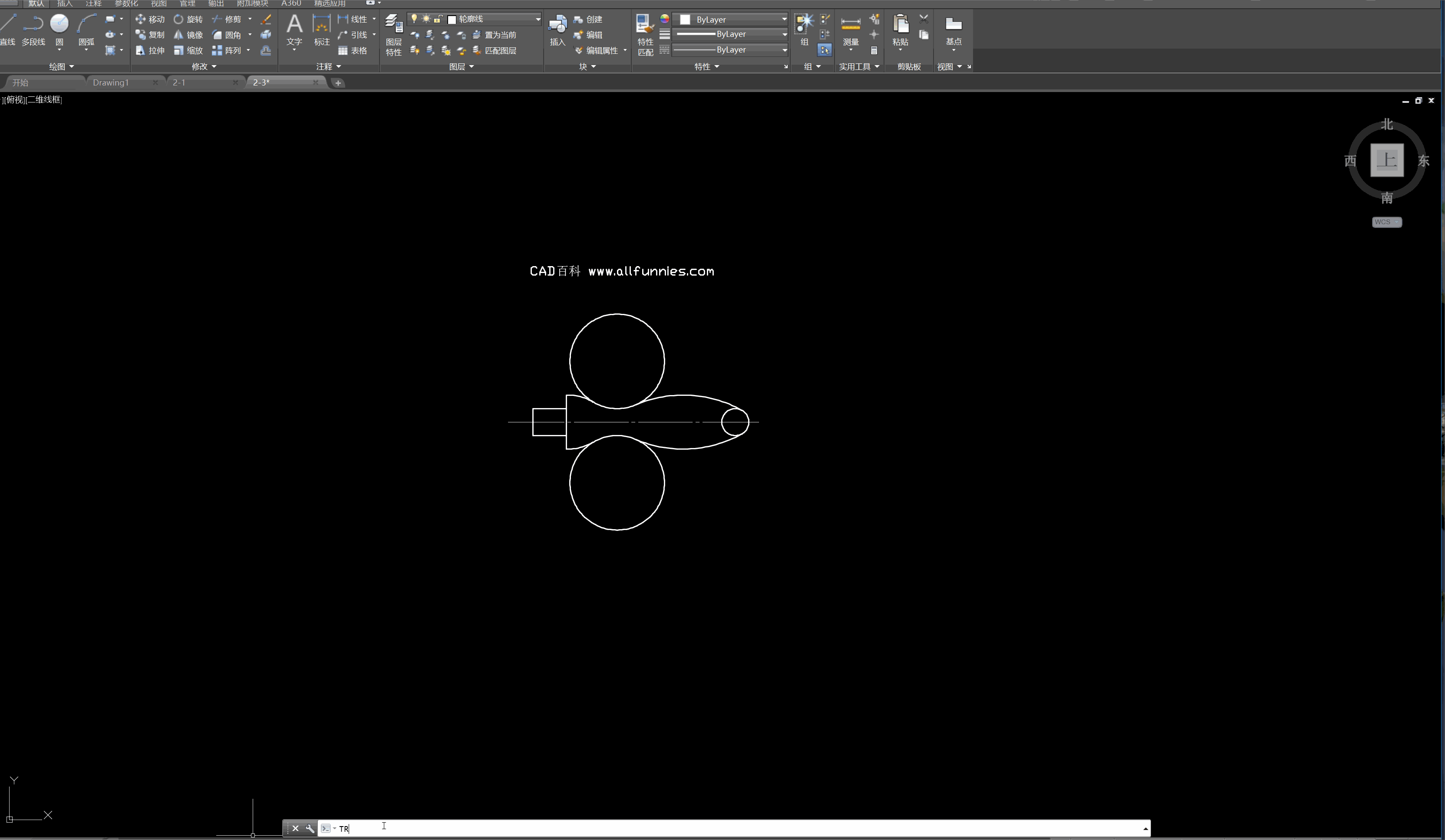Click the object color wheel icon in properties
The image size is (1445, 840).
[664, 19]
